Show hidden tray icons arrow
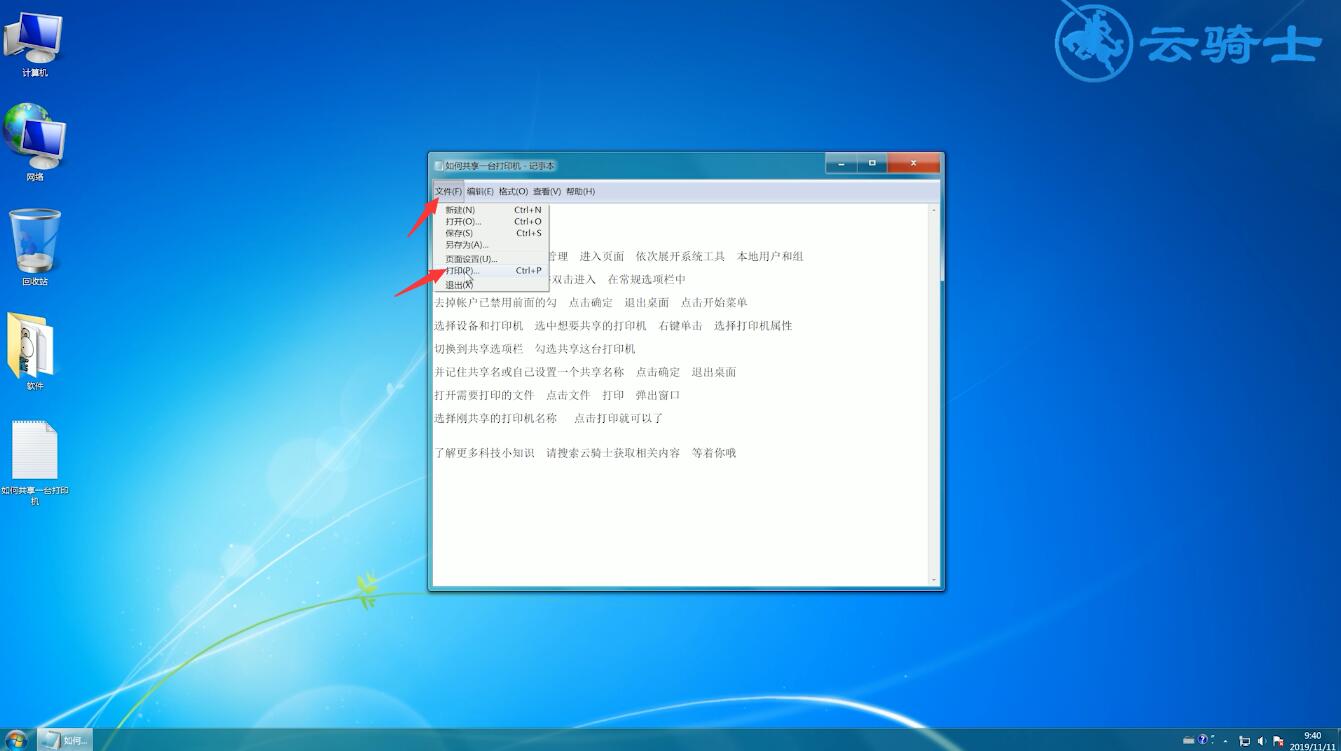 1226,741
